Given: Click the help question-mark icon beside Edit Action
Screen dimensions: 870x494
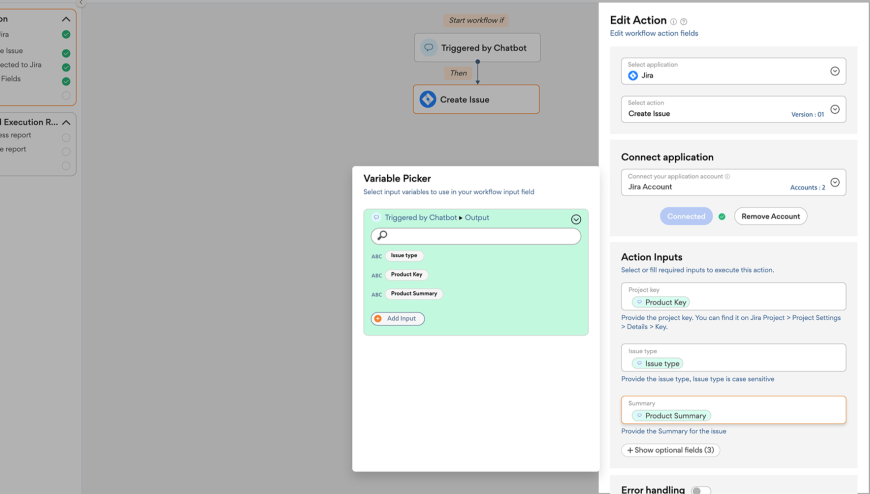Looking at the screenshot, I should (684, 21).
